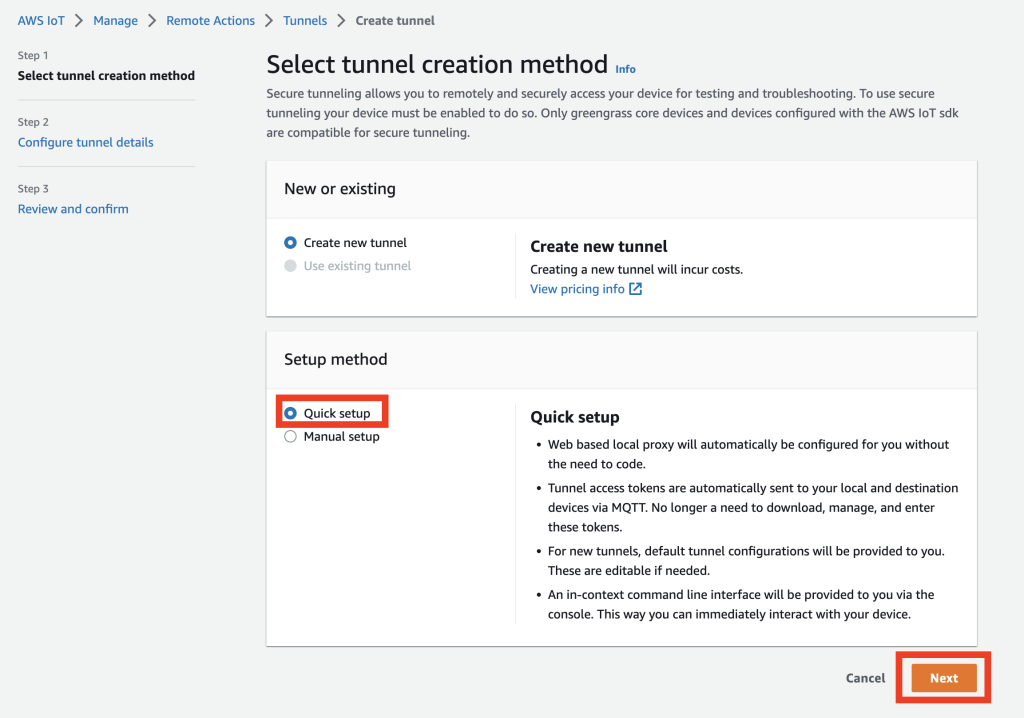Select the Create new tunnel radio button
This screenshot has width=1024, height=718.
290,243
